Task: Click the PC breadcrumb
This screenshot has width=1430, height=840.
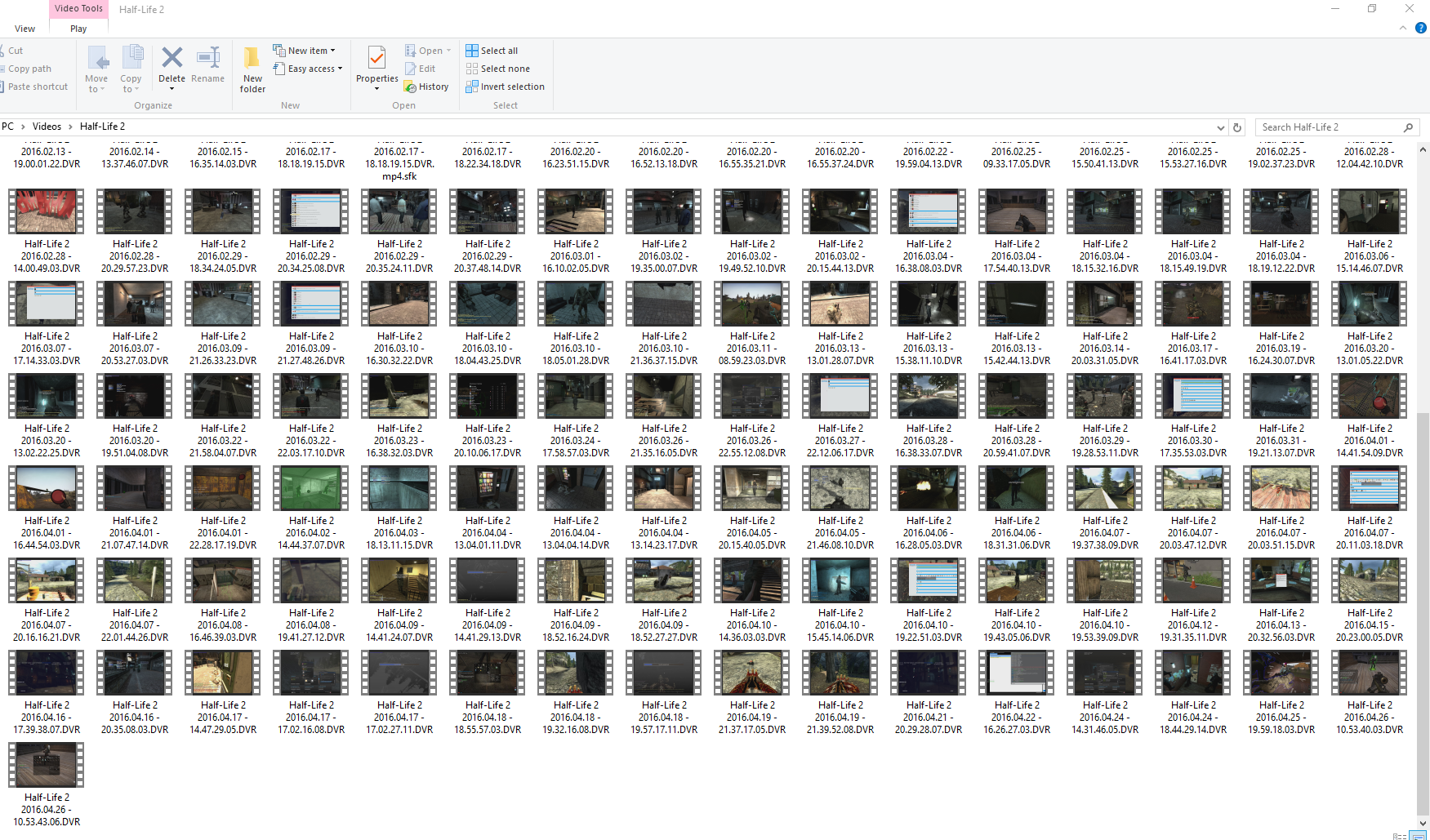Action: coord(7,127)
